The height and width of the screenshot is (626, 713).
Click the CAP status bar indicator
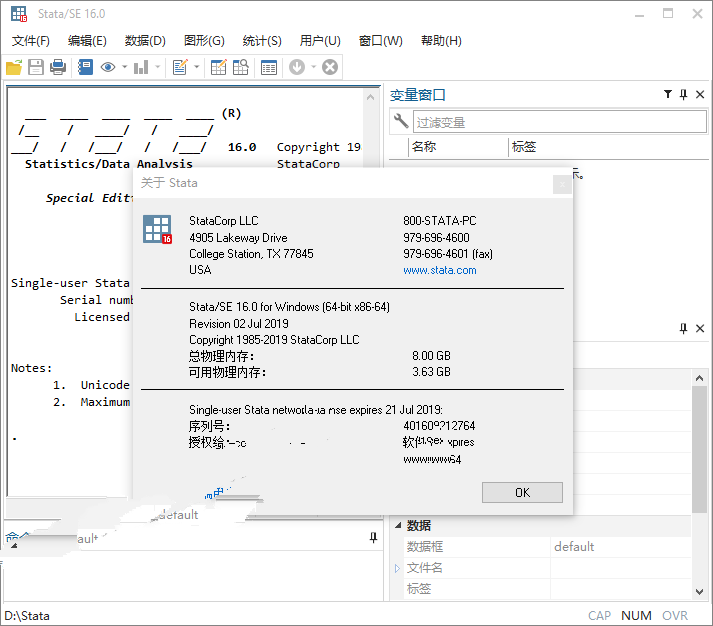[599, 616]
